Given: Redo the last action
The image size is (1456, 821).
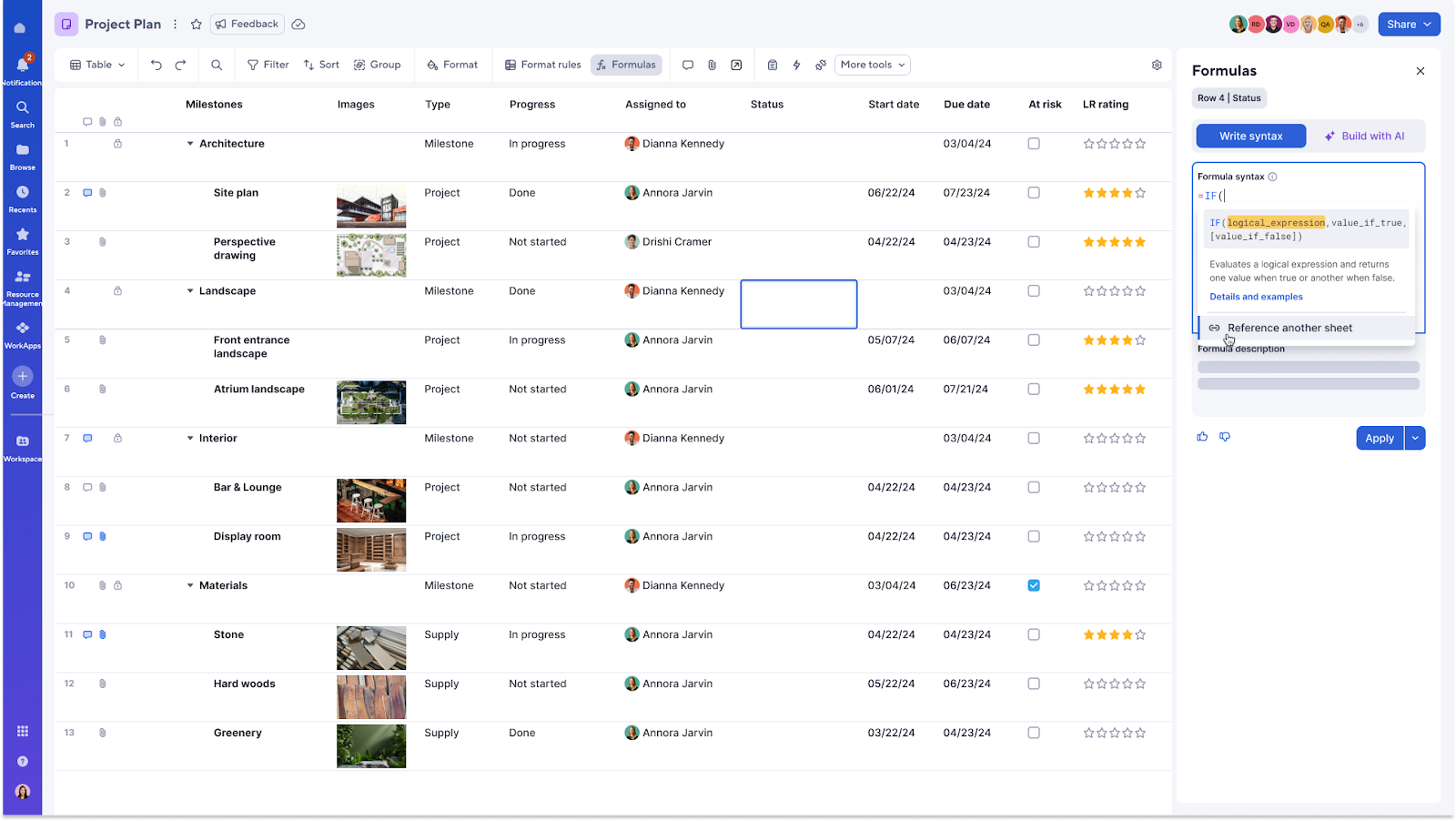Looking at the screenshot, I should point(180,65).
